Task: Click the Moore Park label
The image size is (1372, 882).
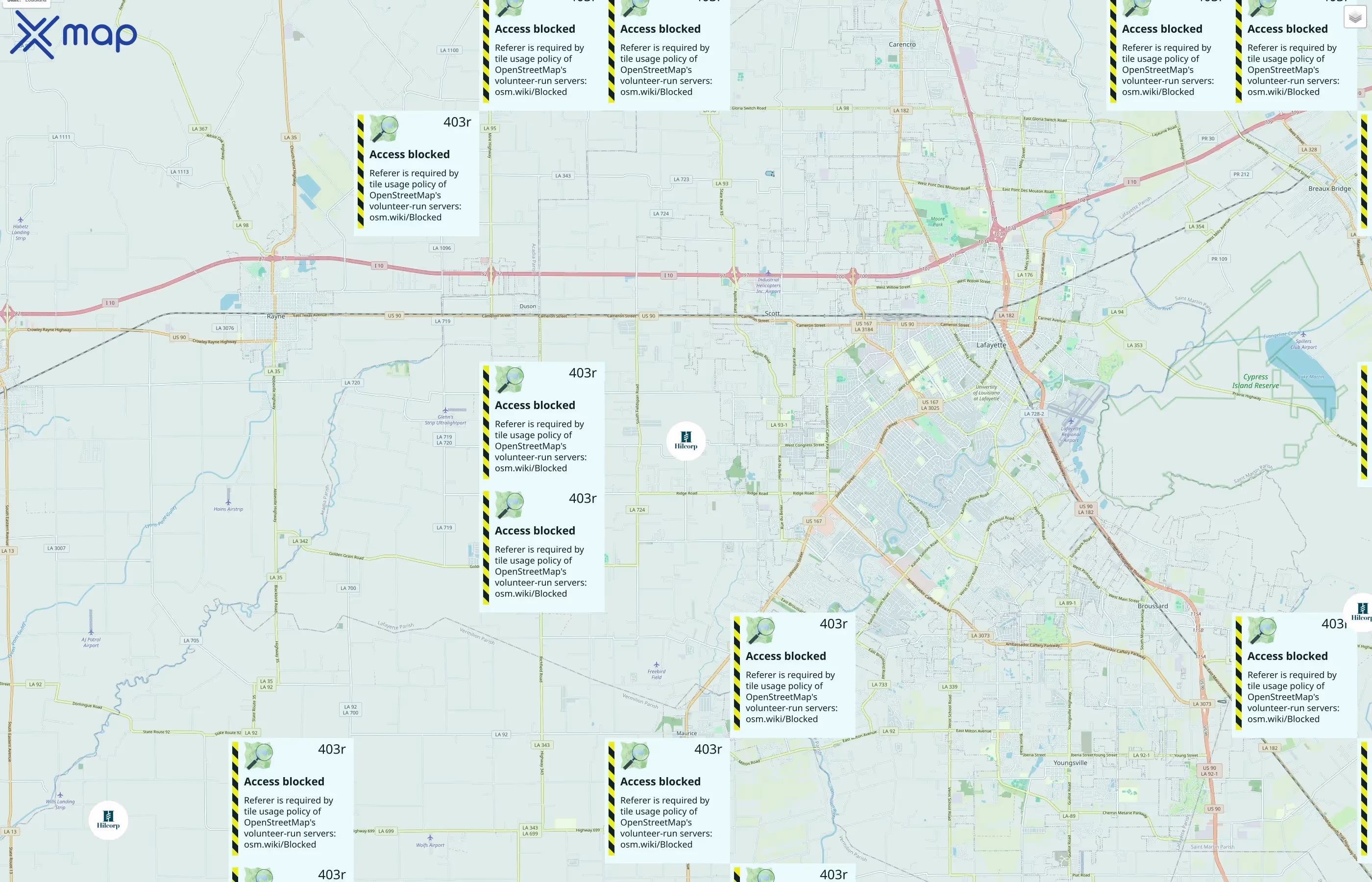Action: pyautogui.click(x=937, y=221)
